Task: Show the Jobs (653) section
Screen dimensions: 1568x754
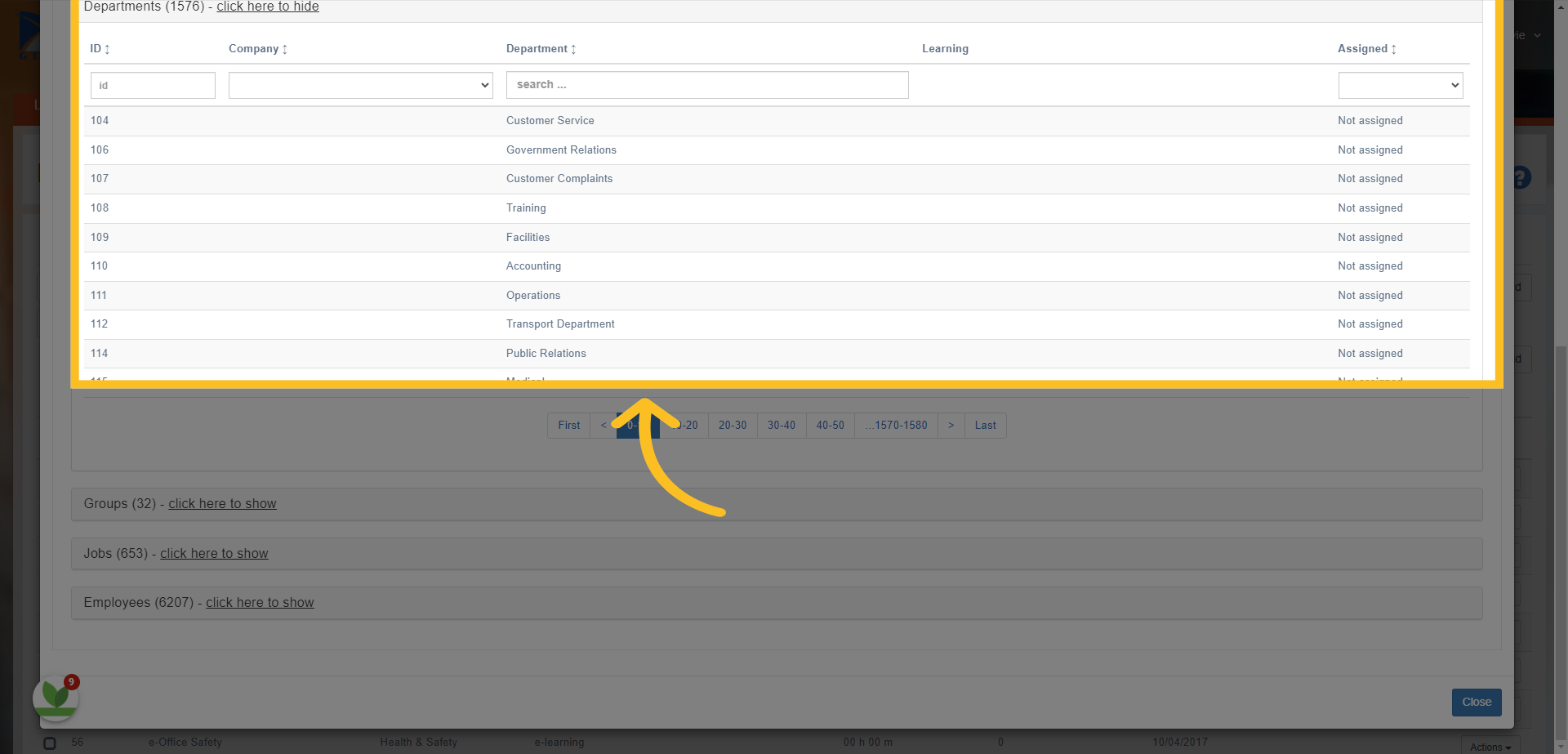Action: [x=214, y=554]
